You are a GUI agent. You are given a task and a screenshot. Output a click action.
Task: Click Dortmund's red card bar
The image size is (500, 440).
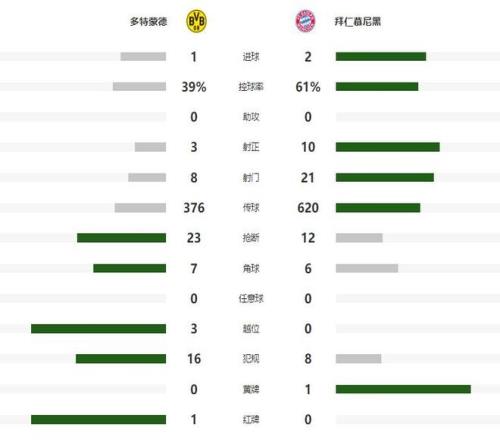coord(99,419)
